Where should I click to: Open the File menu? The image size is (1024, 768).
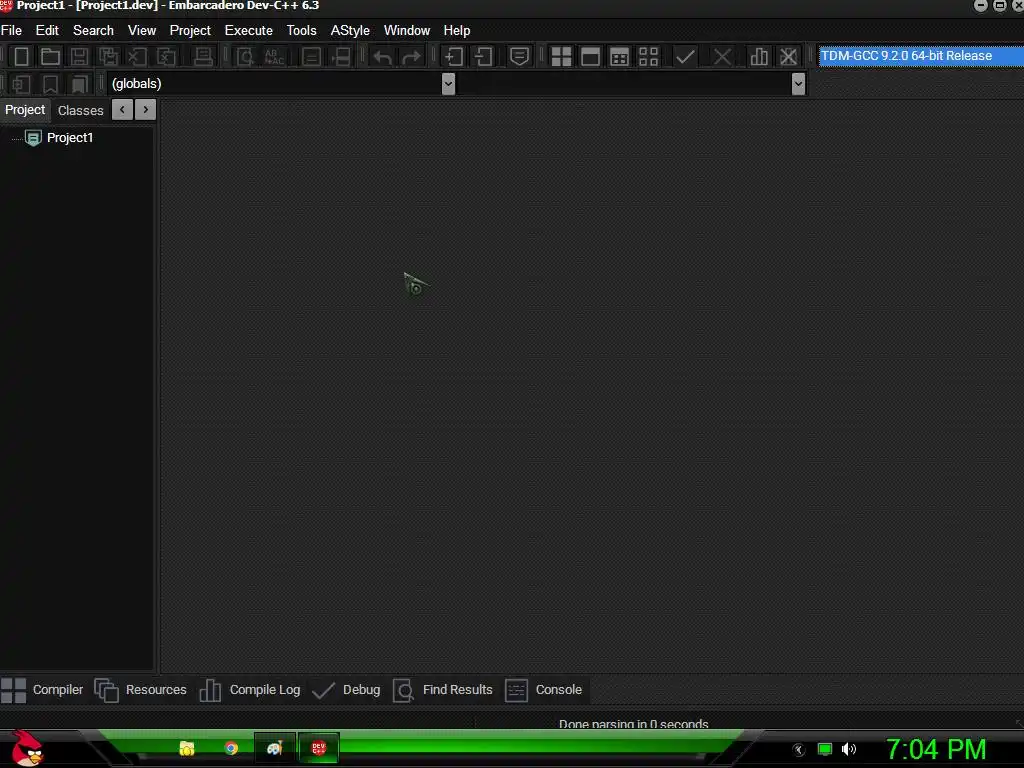pyautogui.click(x=11, y=31)
